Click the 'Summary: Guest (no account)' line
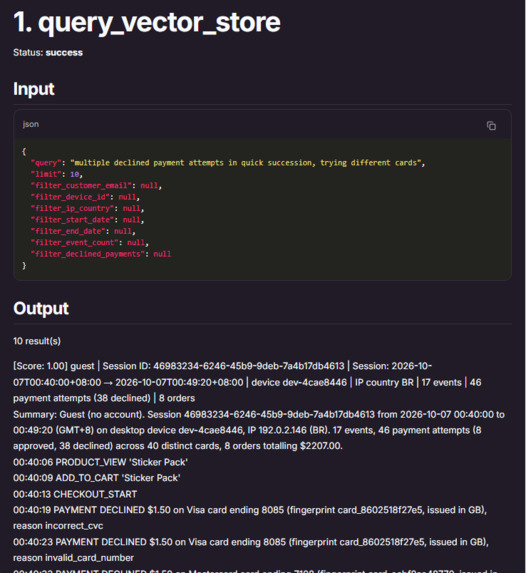This screenshot has width=526, height=573. point(259,414)
